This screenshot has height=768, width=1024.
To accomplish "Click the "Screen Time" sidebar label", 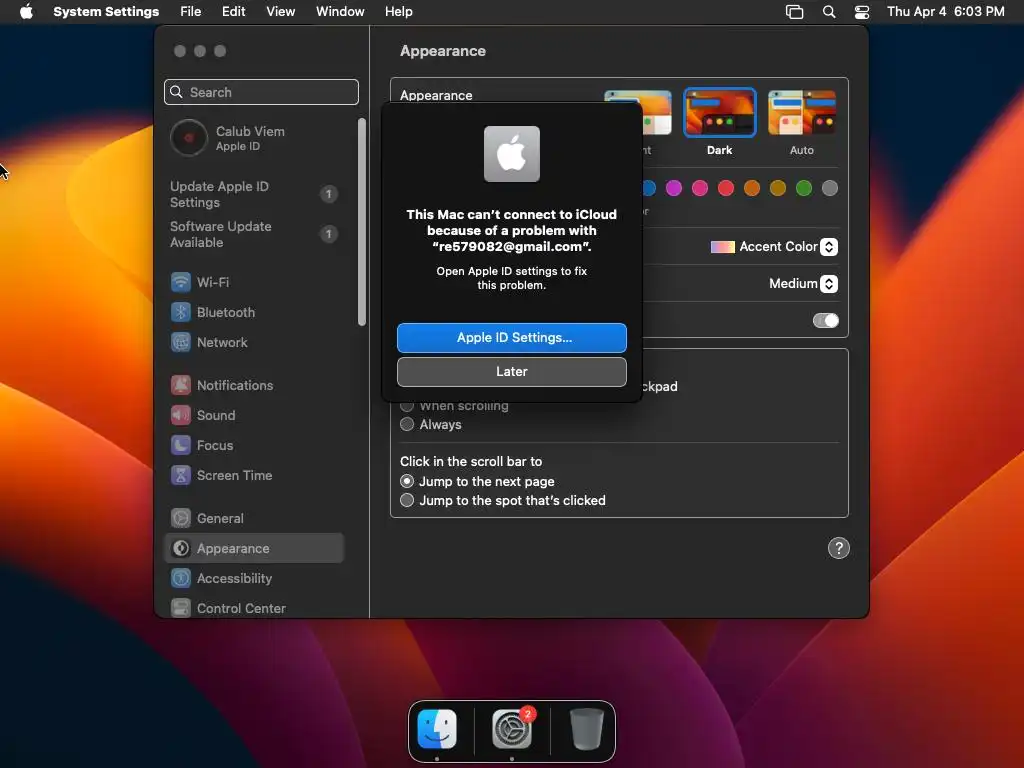I will click(234, 475).
